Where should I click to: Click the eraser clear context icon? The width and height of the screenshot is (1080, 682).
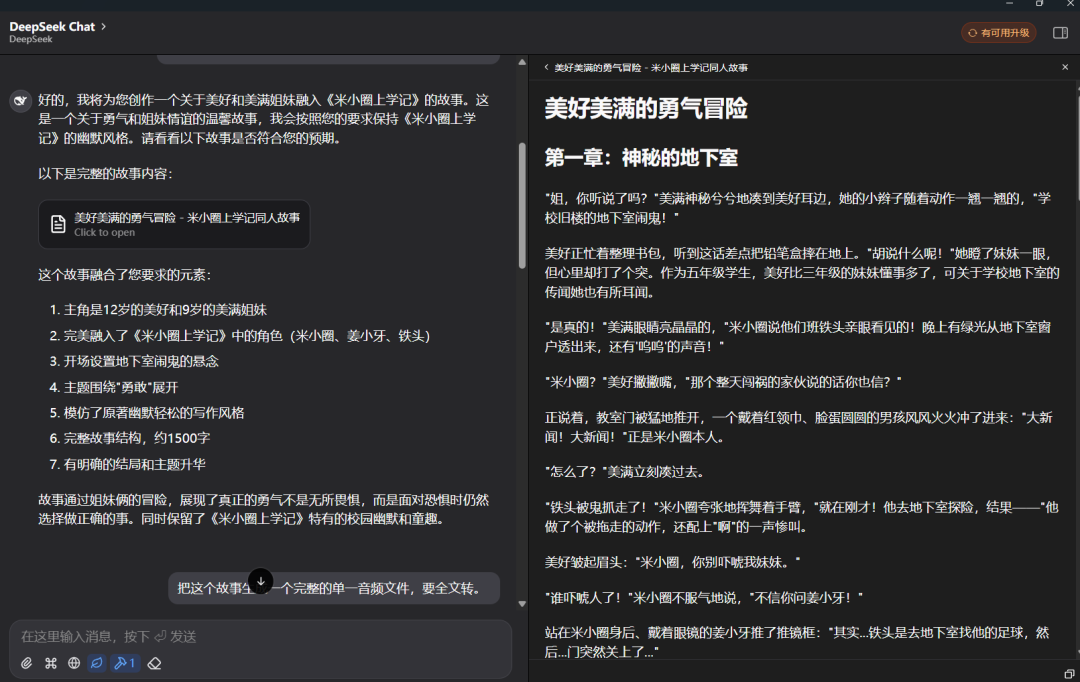tap(154, 663)
